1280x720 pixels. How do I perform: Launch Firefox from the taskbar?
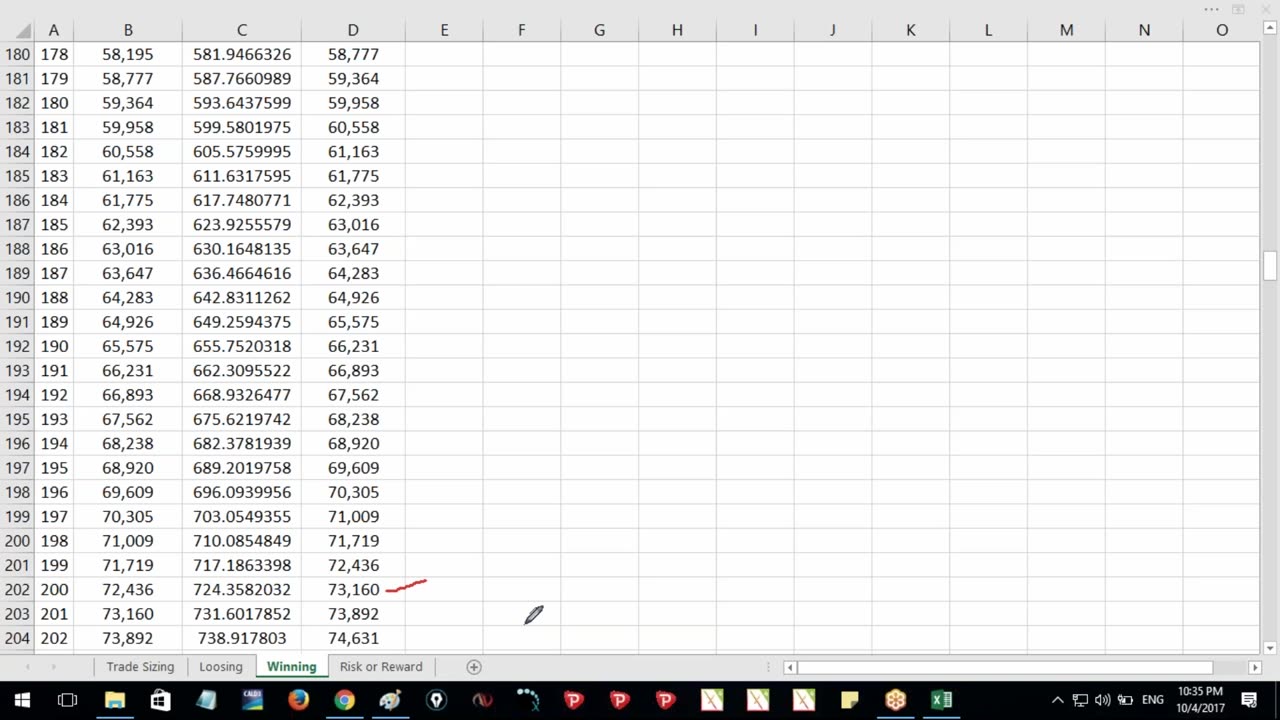point(298,700)
